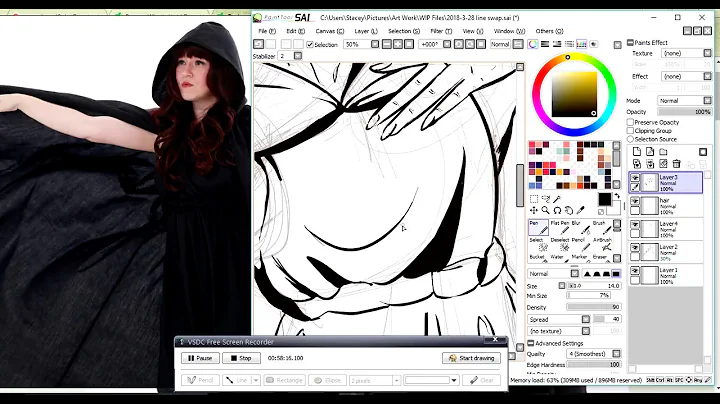Hide the hair layer with eye icon
The image size is (720, 404).
click(635, 201)
